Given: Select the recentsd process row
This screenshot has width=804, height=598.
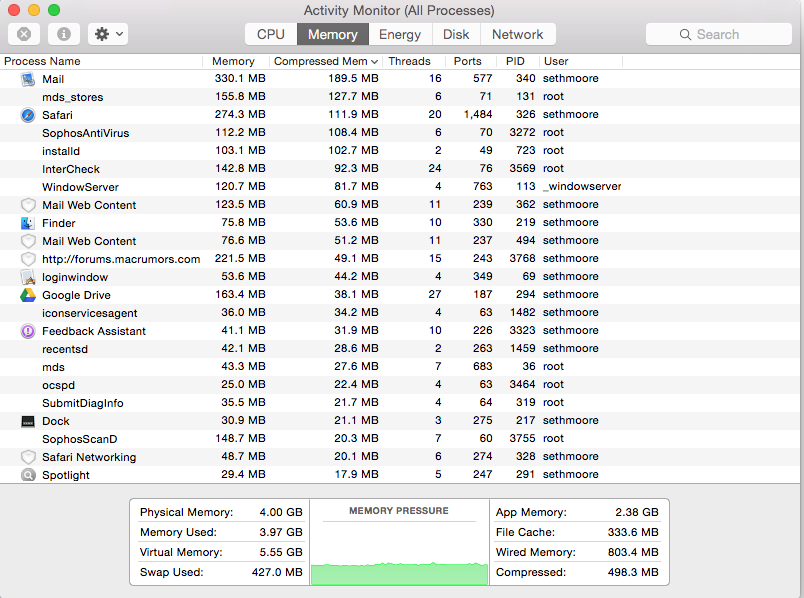Looking at the screenshot, I should 400,349.
